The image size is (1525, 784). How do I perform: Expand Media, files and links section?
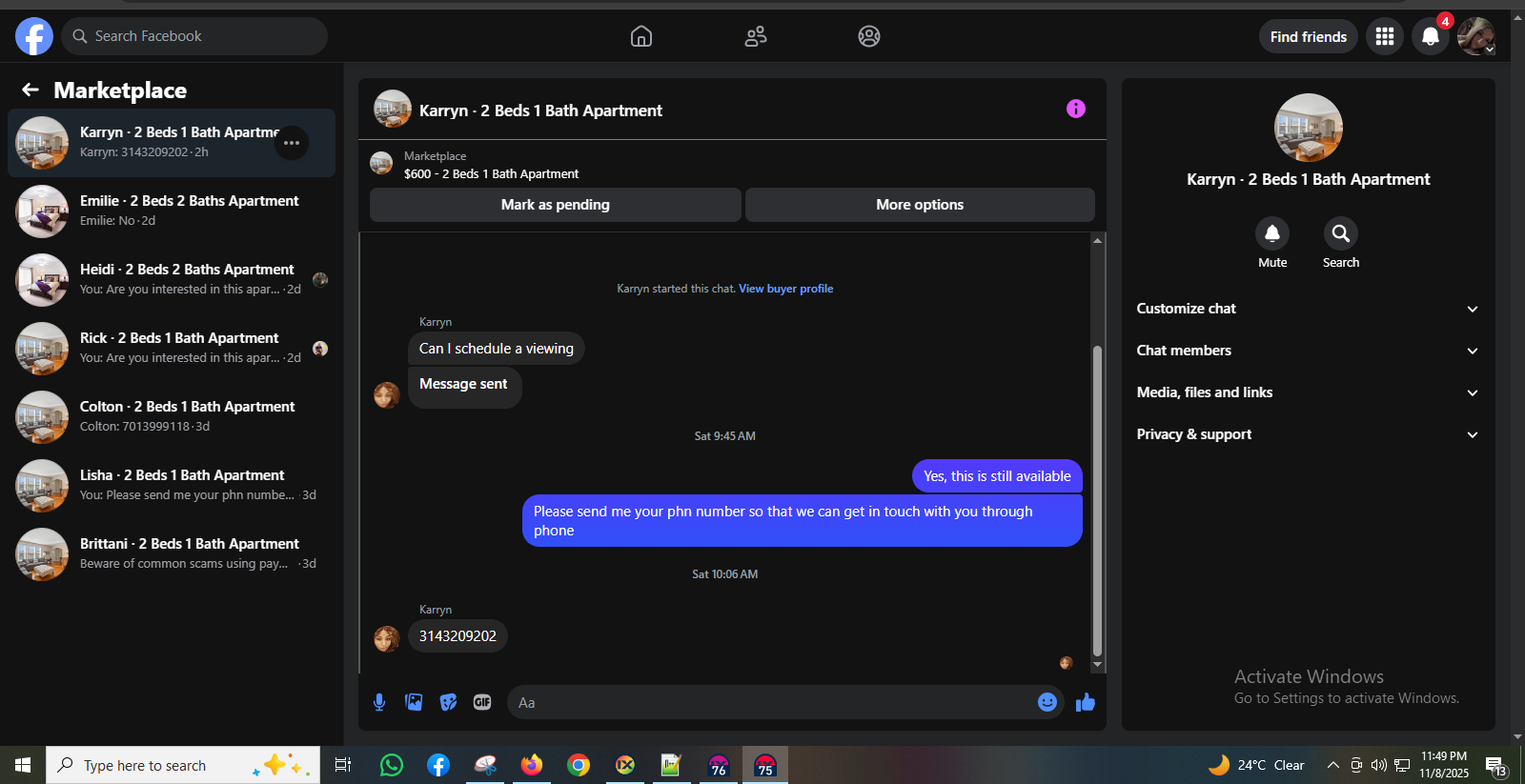[1308, 392]
